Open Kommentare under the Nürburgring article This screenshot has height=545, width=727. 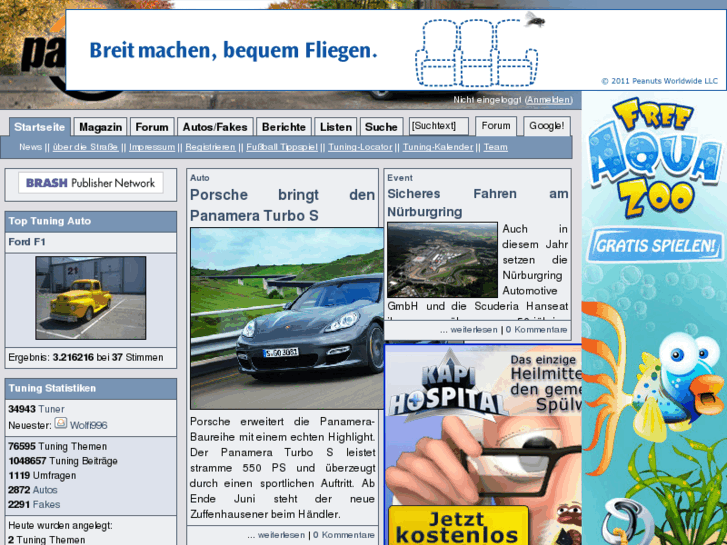click(536, 330)
